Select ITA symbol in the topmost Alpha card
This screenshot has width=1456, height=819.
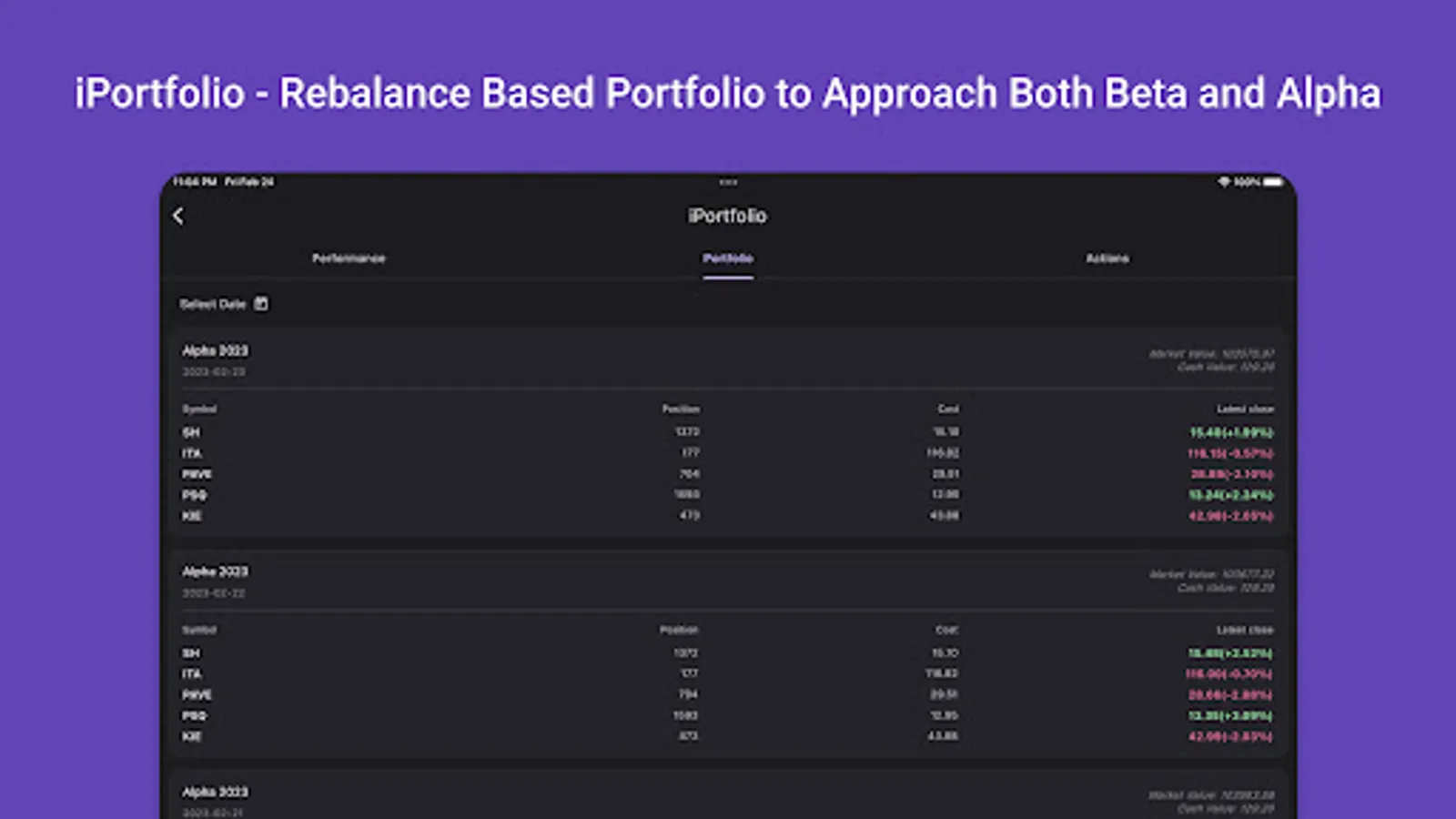pos(191,453)
